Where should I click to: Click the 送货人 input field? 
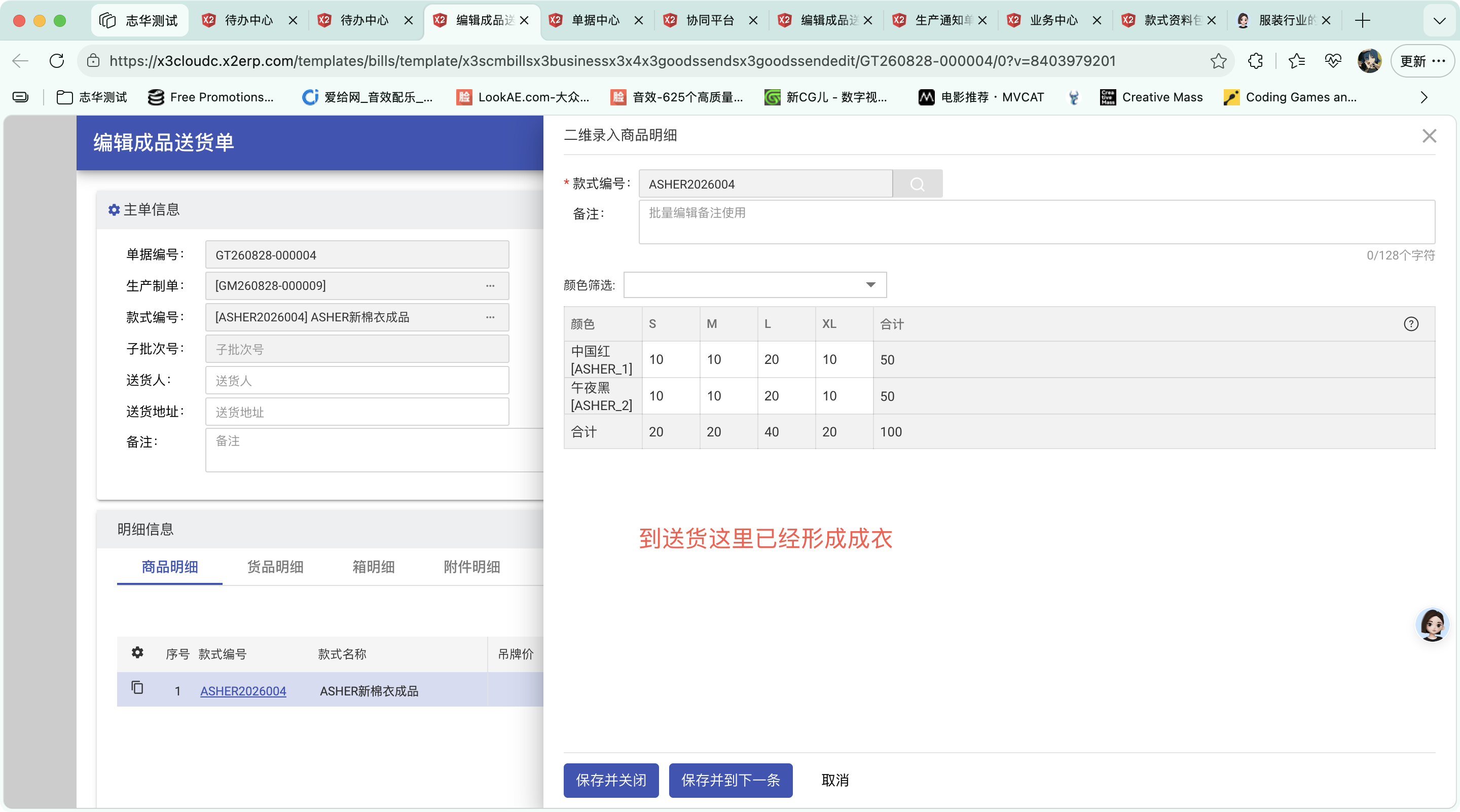tap(357, 380)
